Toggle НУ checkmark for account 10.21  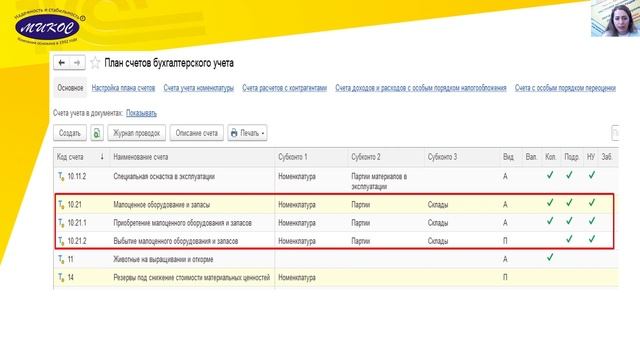tap(592, 203)
